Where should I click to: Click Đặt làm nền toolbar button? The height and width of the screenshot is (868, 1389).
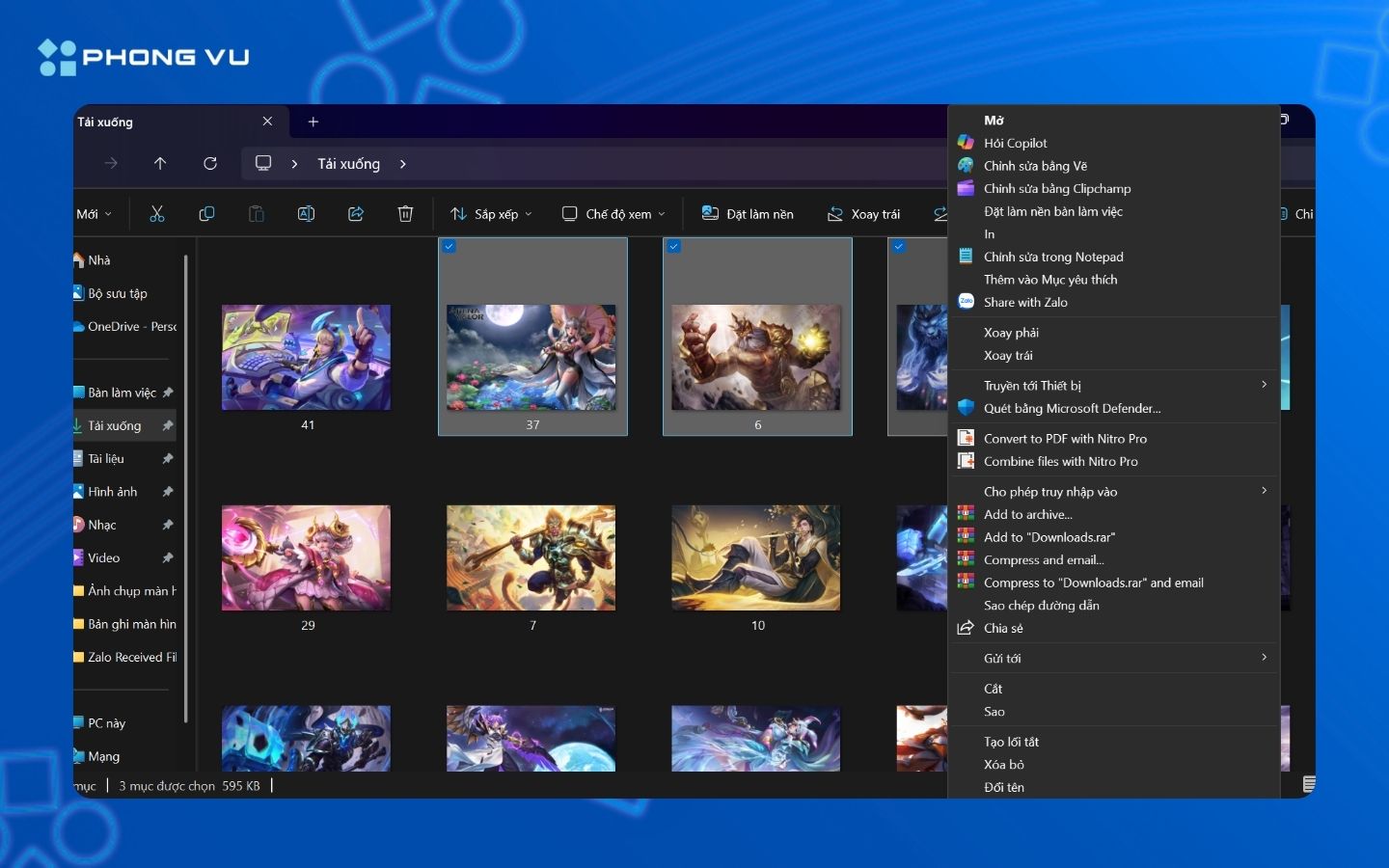pyautogui.click(x=748, y=214)
